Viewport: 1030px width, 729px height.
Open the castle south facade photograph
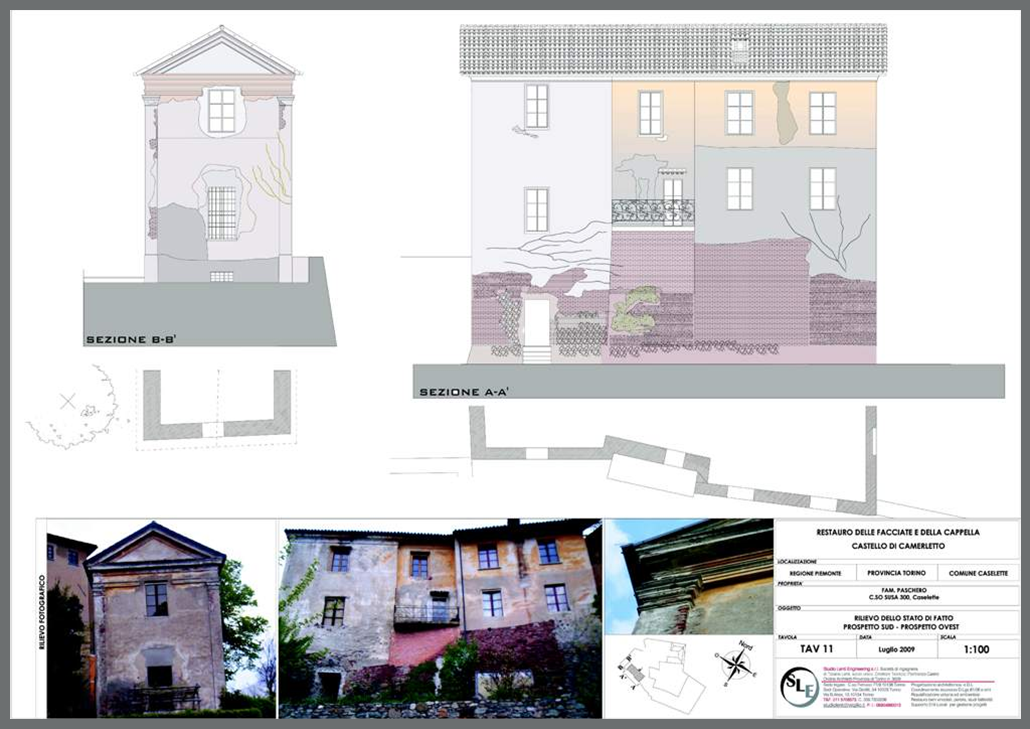[440, 618]
